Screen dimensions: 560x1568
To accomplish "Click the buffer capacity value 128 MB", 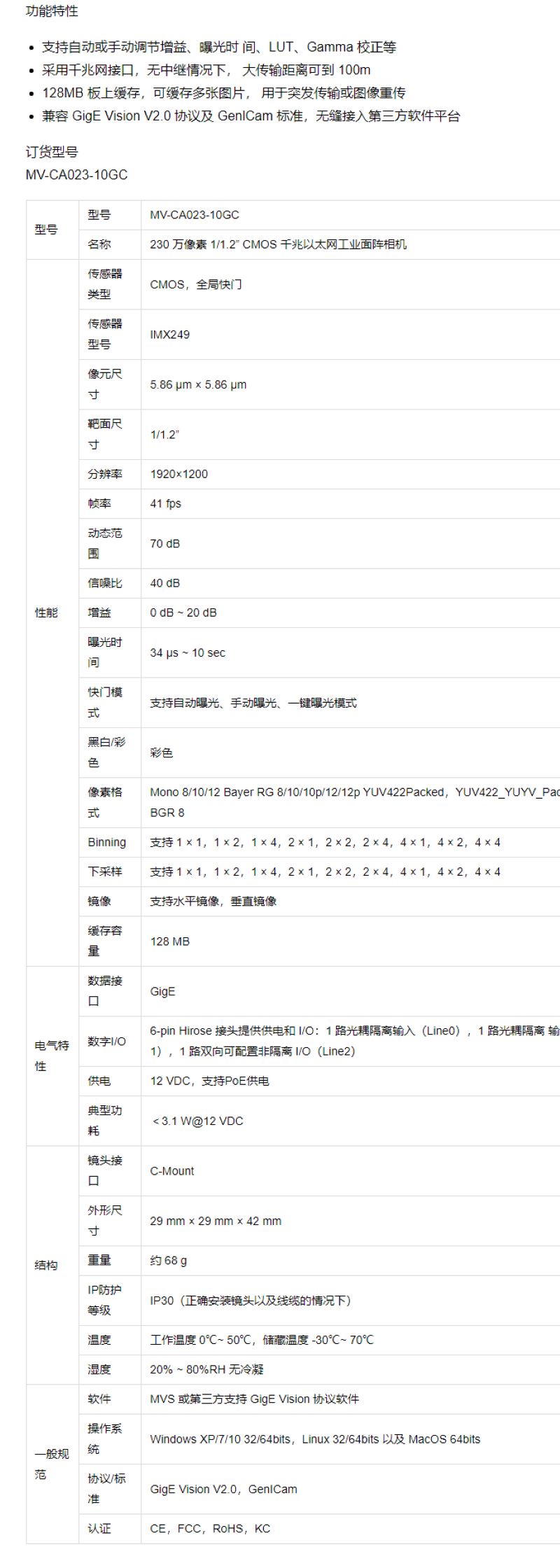I will point(170,941).
